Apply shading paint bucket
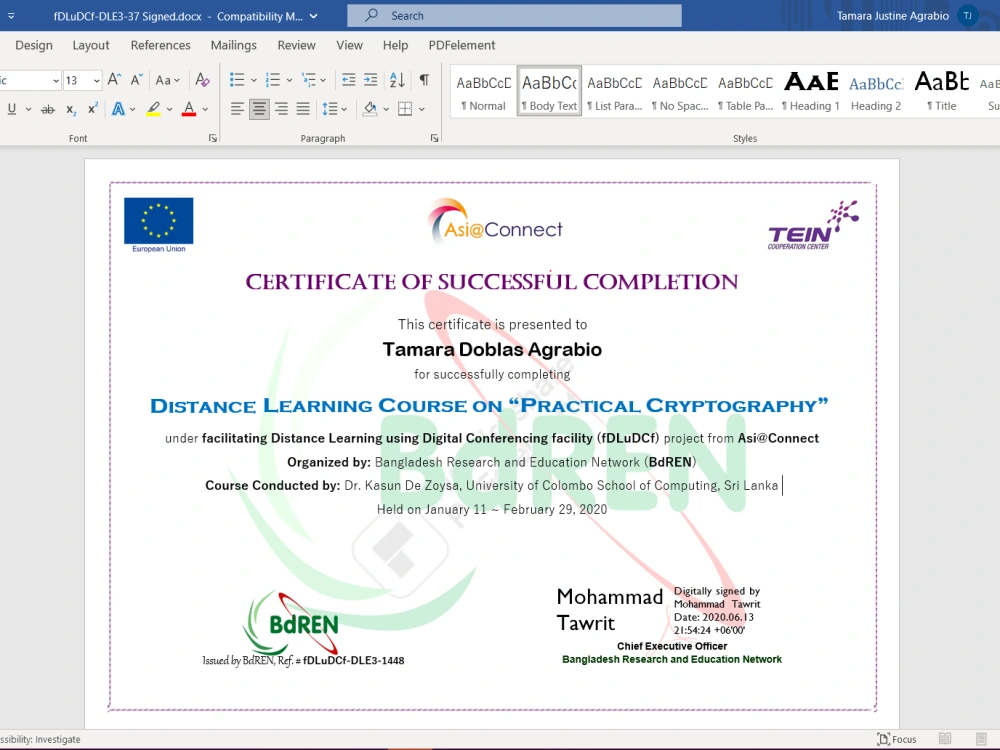The height and width of the screenshot is (750, 1000). [370, 109]
